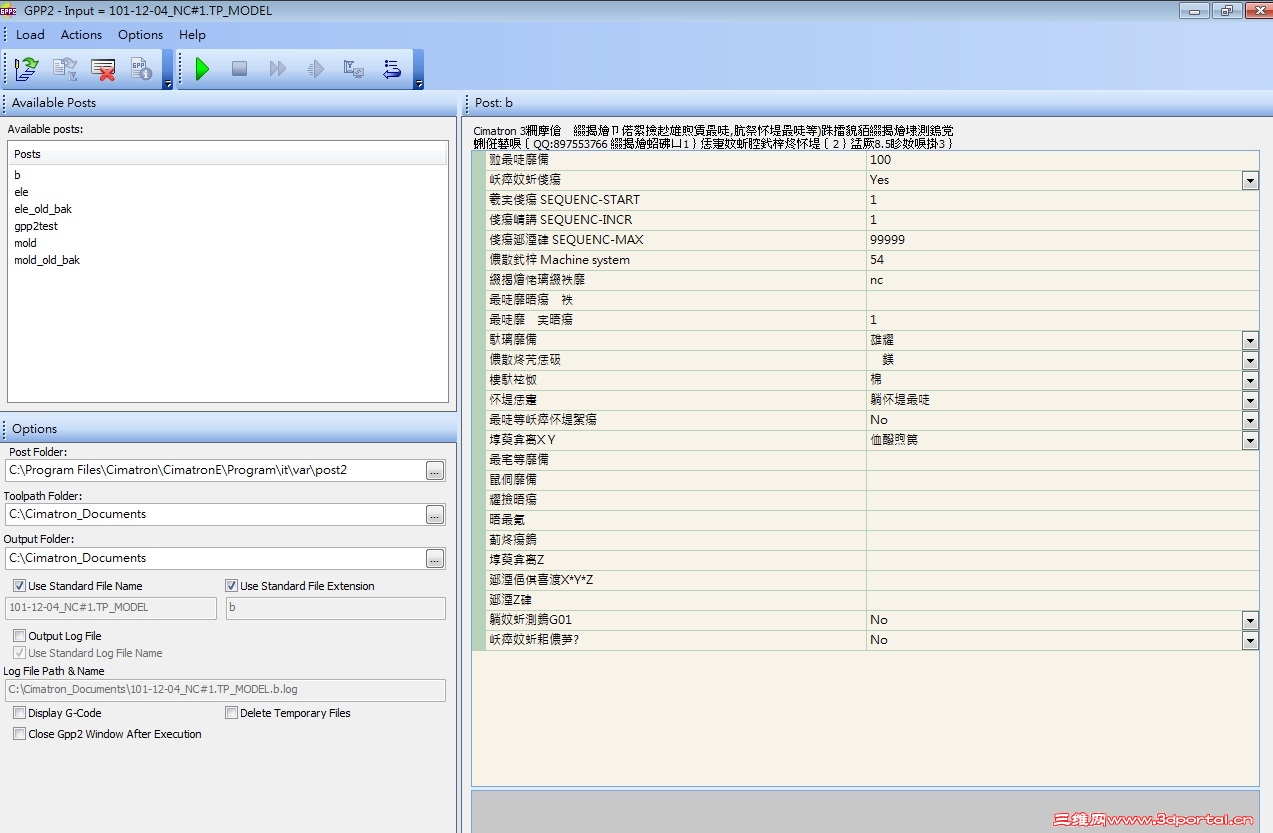Start post execution with green play icon

pyautogui.click(x=202, y=69)
